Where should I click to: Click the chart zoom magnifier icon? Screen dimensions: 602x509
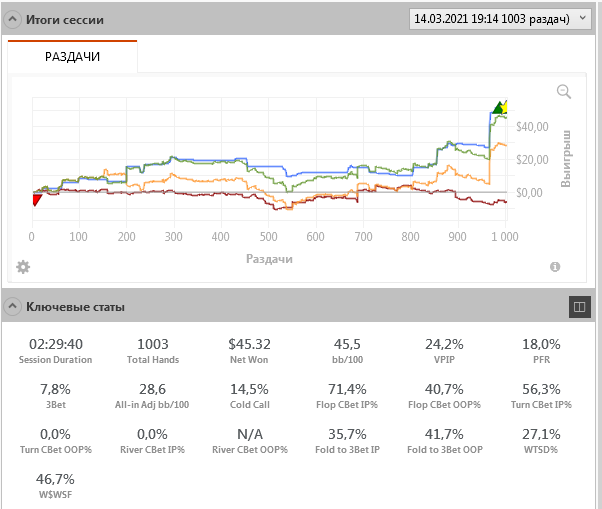564,92
